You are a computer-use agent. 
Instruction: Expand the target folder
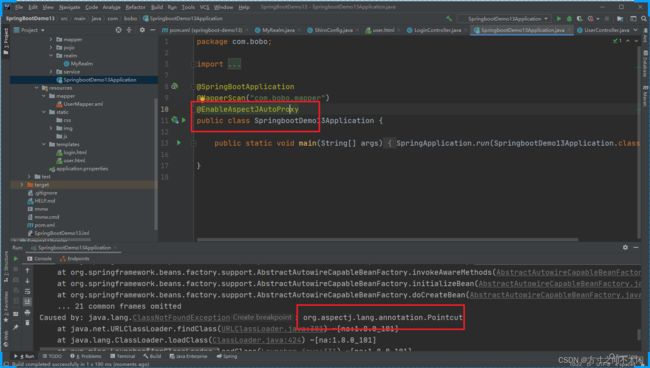pyautogui.click(x=22, y=185)
